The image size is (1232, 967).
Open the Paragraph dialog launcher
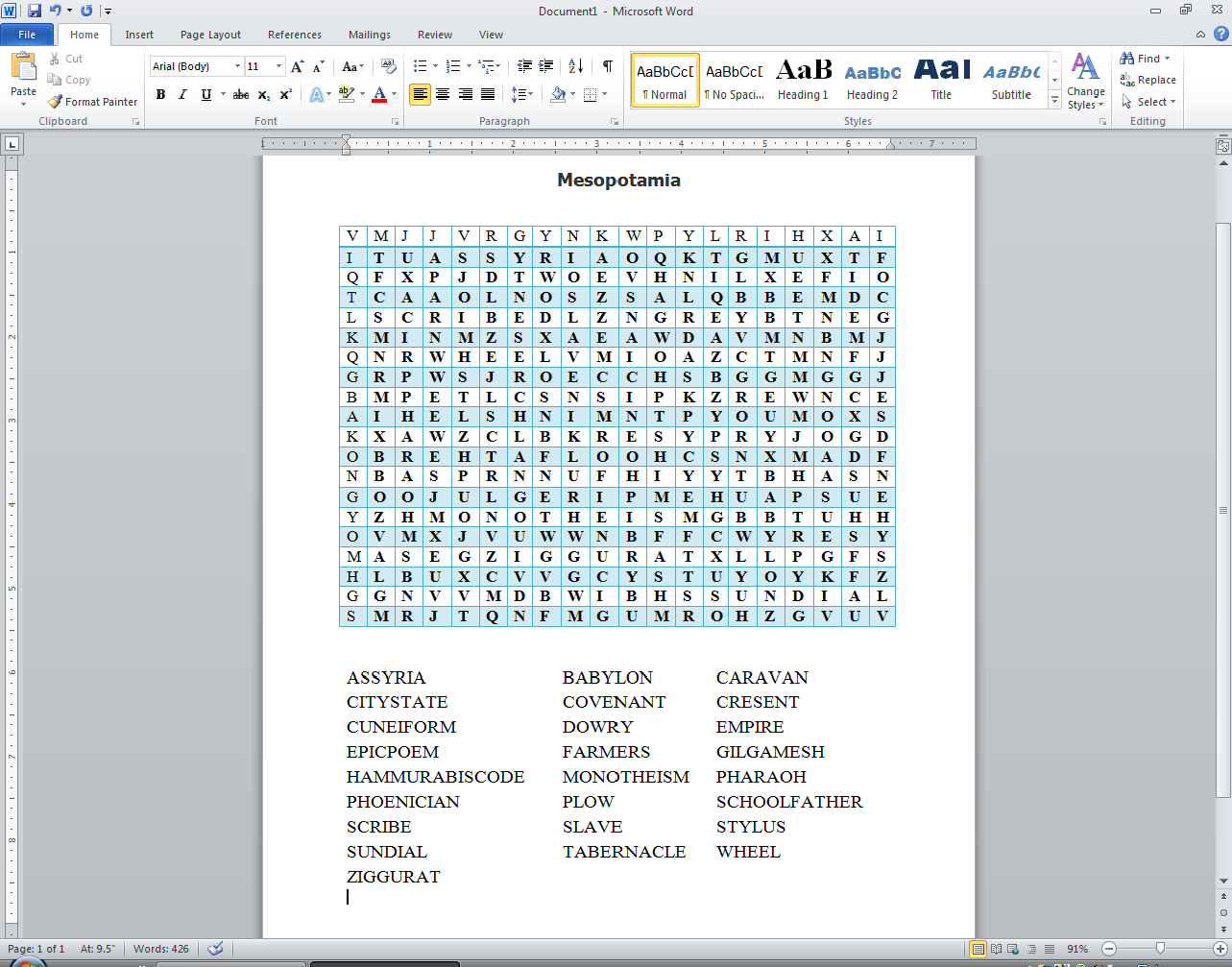pyautogui.click(x=615, y=122)
